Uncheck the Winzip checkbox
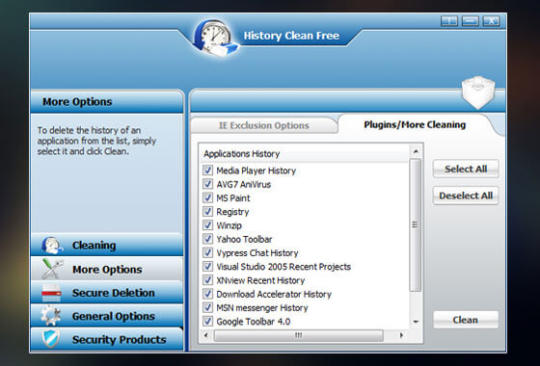540x366 pixels. pos(207,225)
